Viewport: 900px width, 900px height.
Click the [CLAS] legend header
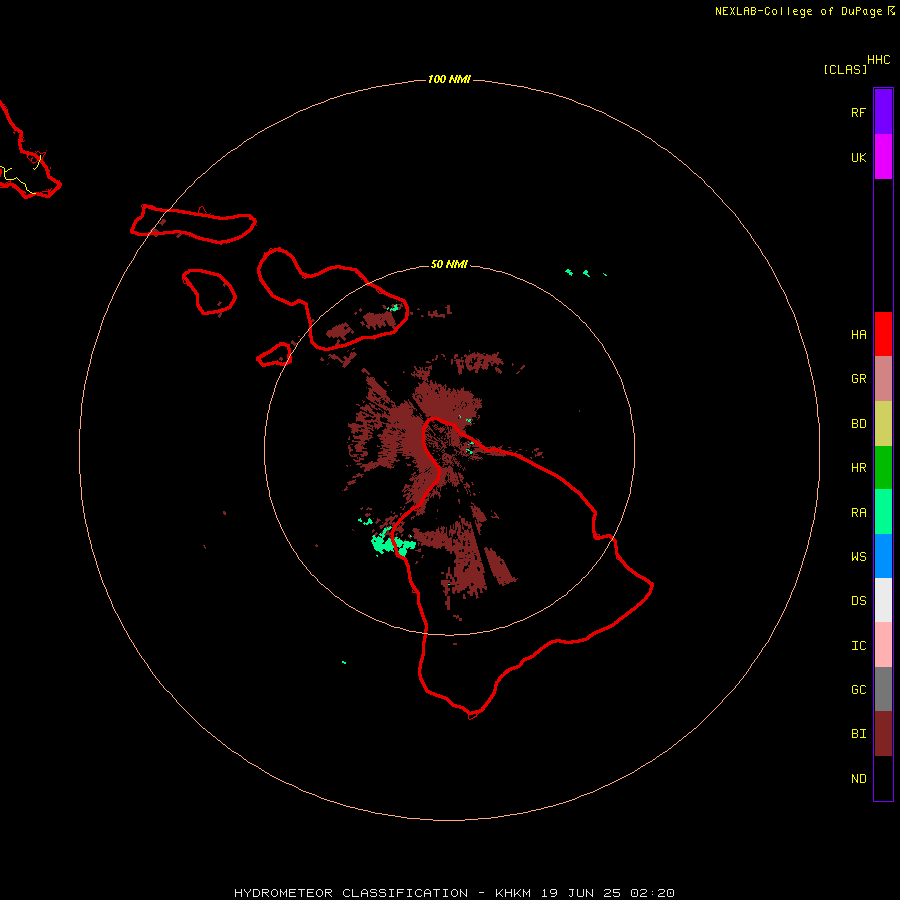point(845,69)
